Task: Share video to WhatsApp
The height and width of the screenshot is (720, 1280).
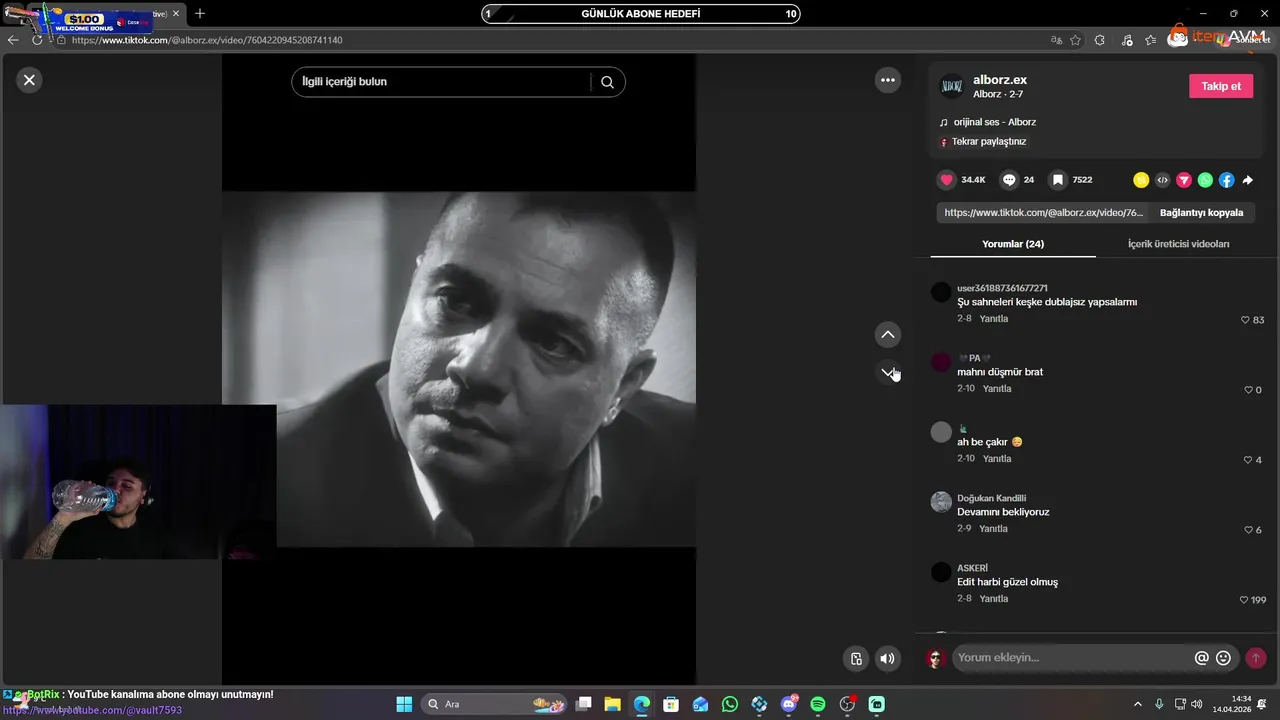Action: point(1205,180)
